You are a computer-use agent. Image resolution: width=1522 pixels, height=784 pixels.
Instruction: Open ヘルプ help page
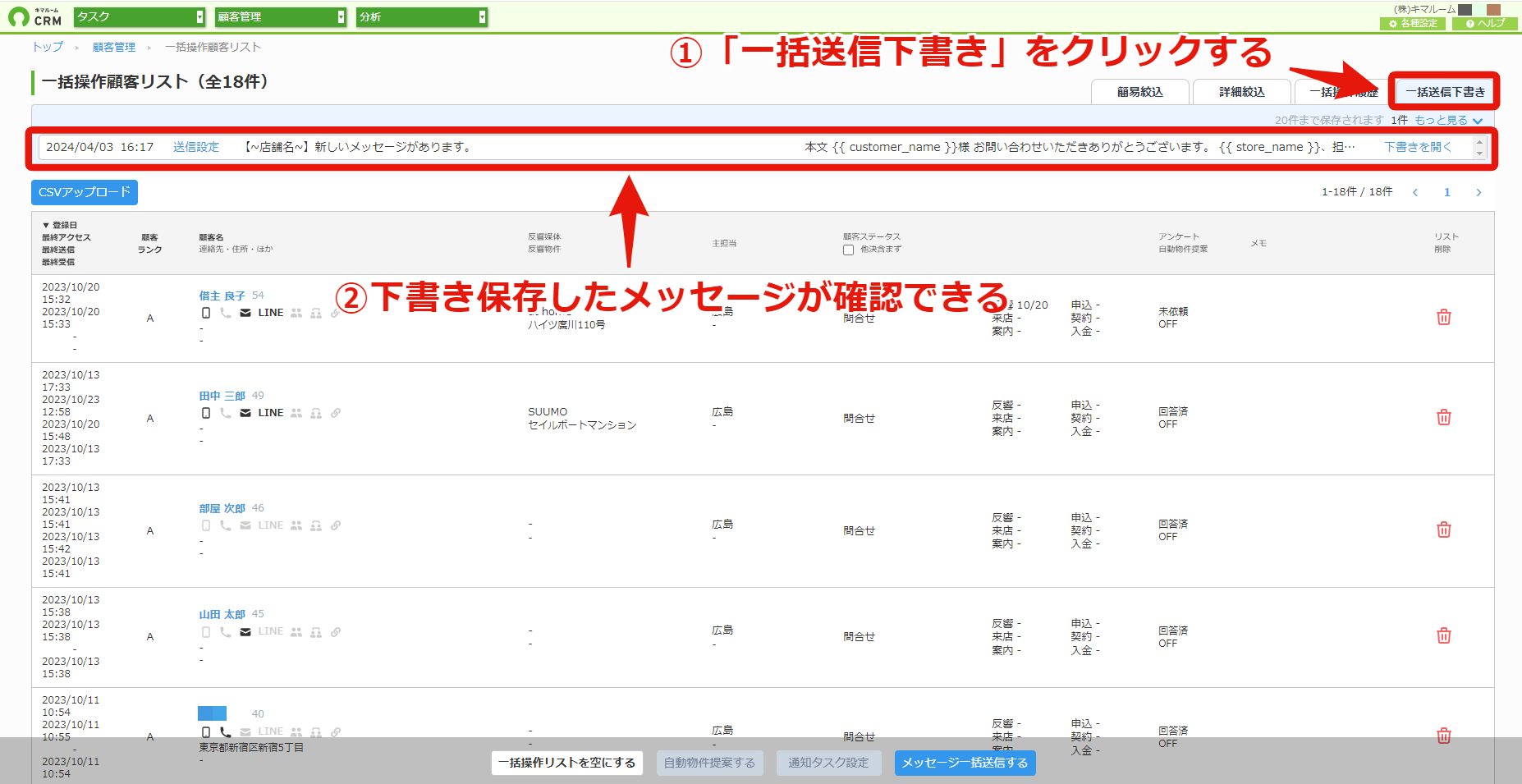(x=1485, y=24)
